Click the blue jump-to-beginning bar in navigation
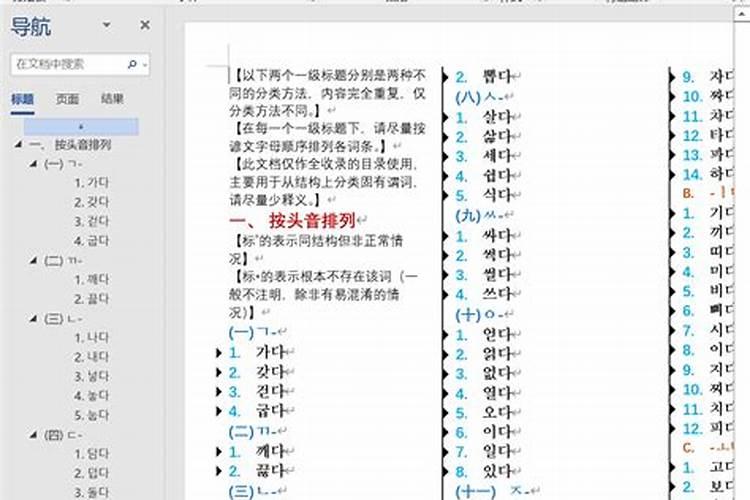Screen dimensions: 750x500 [81, 126]
